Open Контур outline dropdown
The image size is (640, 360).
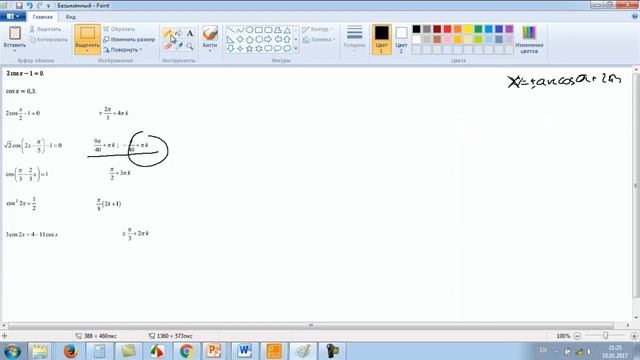(x=318, y=29)
